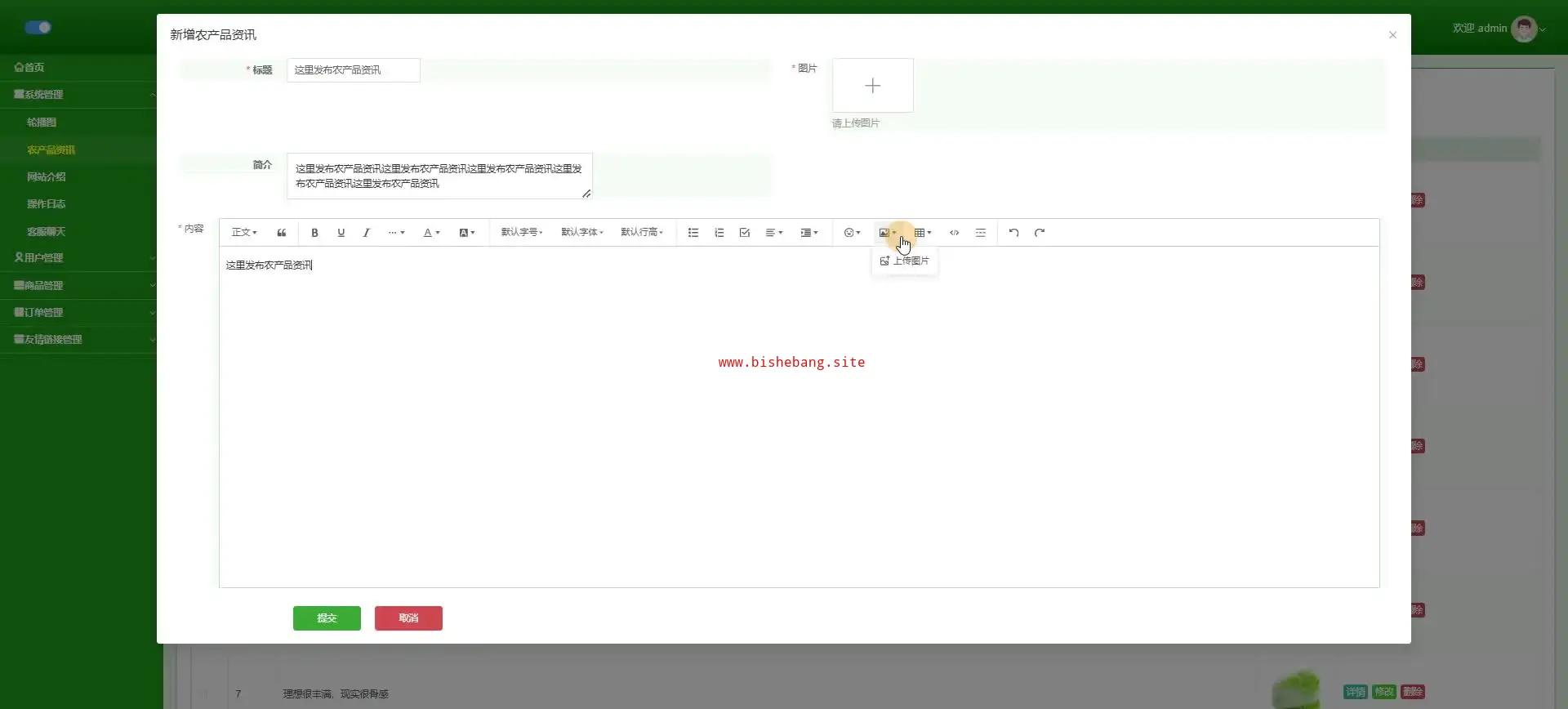This screenshot has width=1568, height=709.
Task: Insert a to-do checklist
Action: (x=745, y=233)
